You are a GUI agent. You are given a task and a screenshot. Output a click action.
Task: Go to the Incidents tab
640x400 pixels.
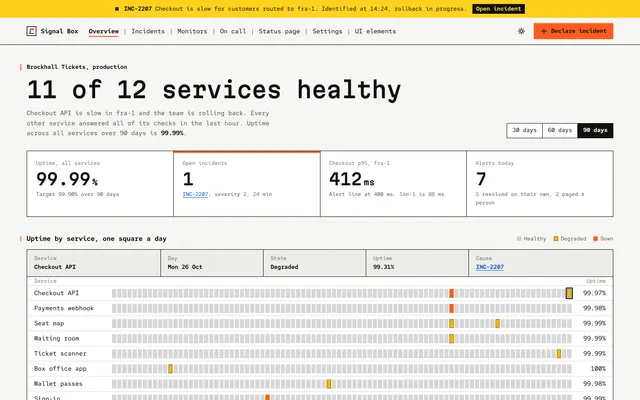[148, 31]
